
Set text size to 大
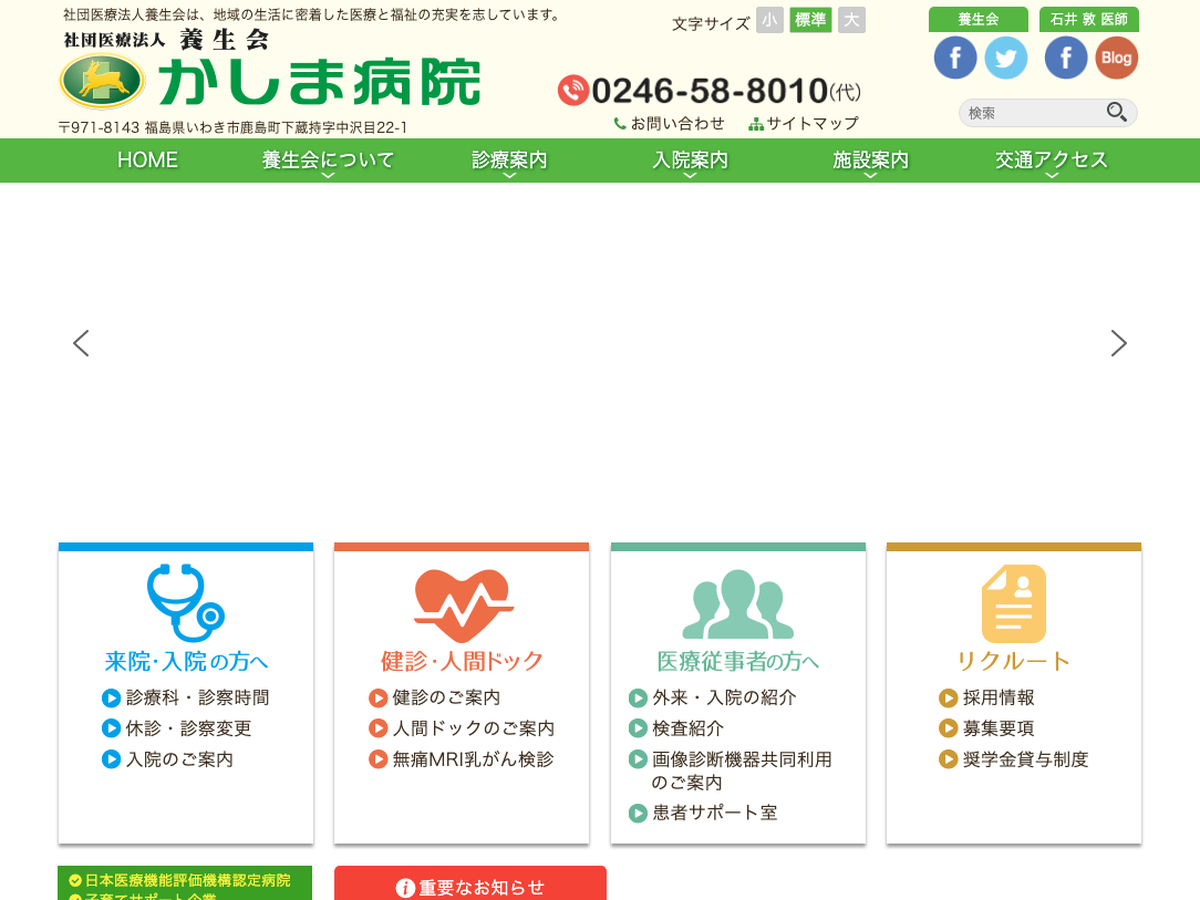pos(851,21)
